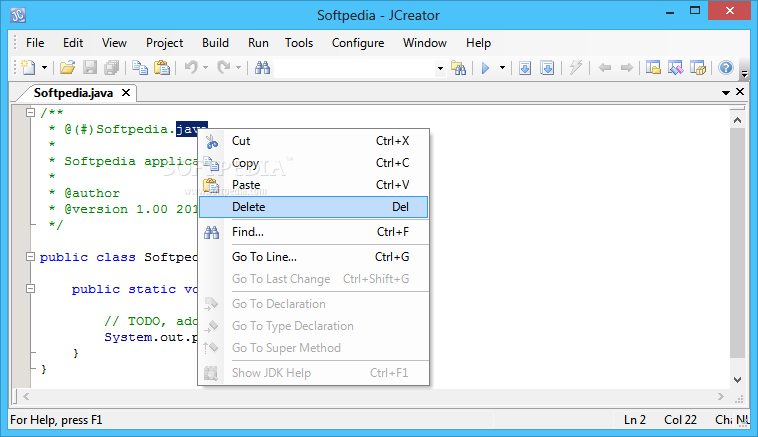
Task: Click the Class View panel icon
Action: [675, 68]
